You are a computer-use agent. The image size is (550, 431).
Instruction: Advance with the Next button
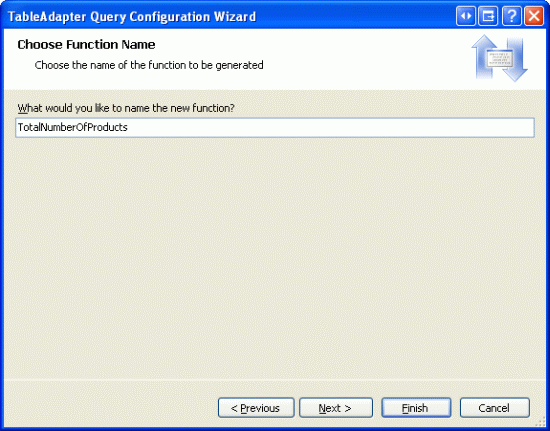(x=336, y=408)
